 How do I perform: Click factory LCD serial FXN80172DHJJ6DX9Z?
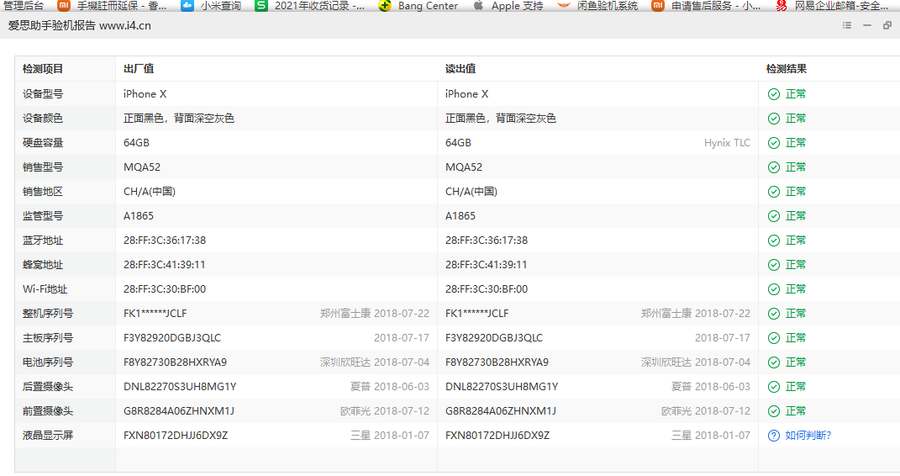tap(176, 436)
